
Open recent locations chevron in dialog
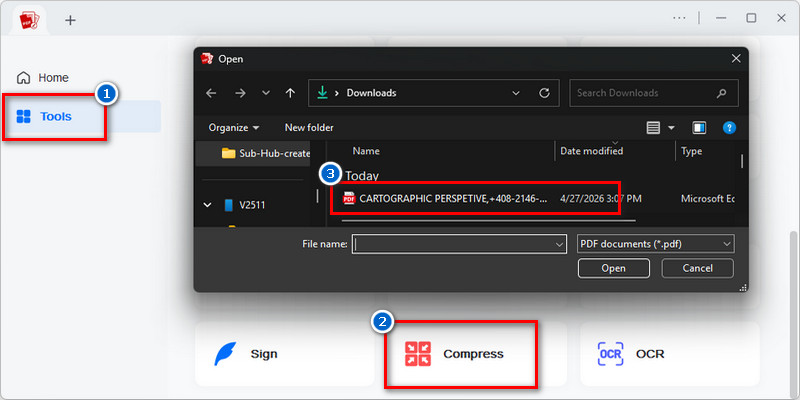[x=266, y=93]
